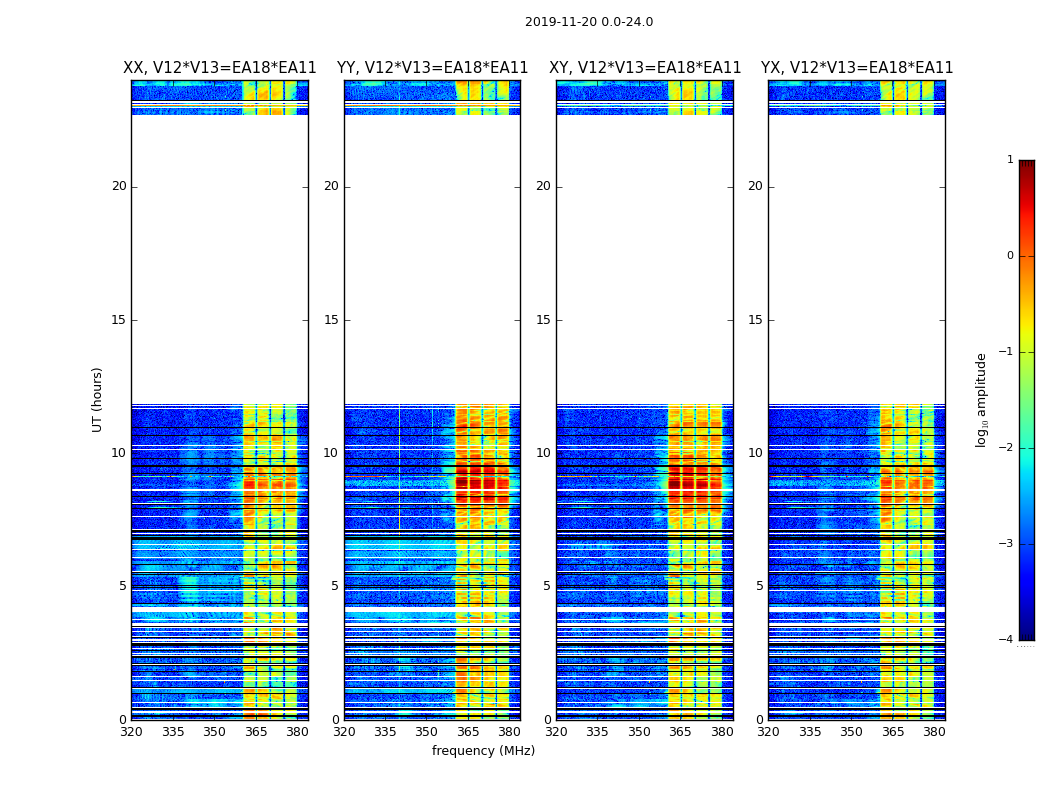Click the blank gap in XX spectrogram

pyautogui.click(x=220, y=259)
